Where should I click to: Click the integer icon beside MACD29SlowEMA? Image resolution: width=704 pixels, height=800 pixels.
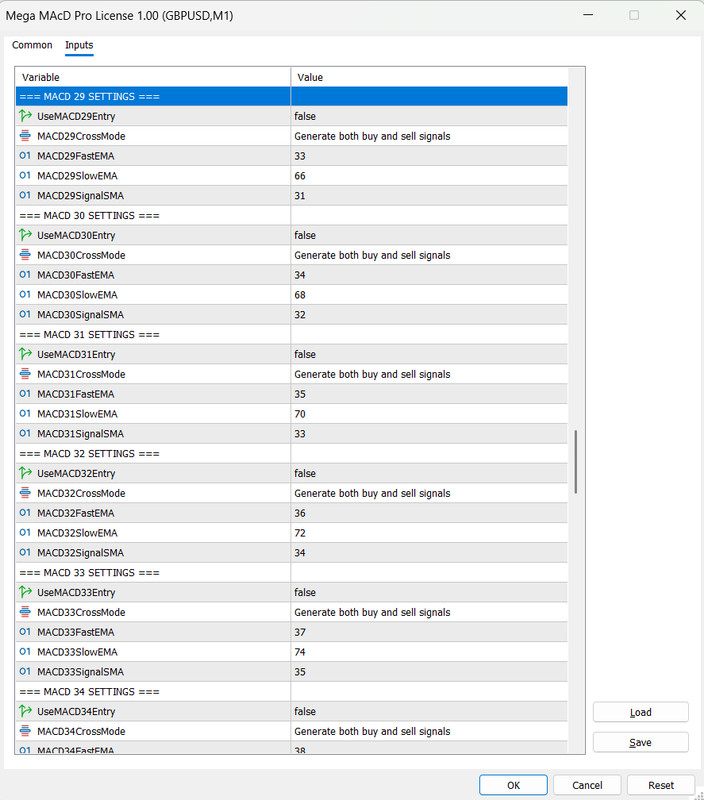click(25, 176)
